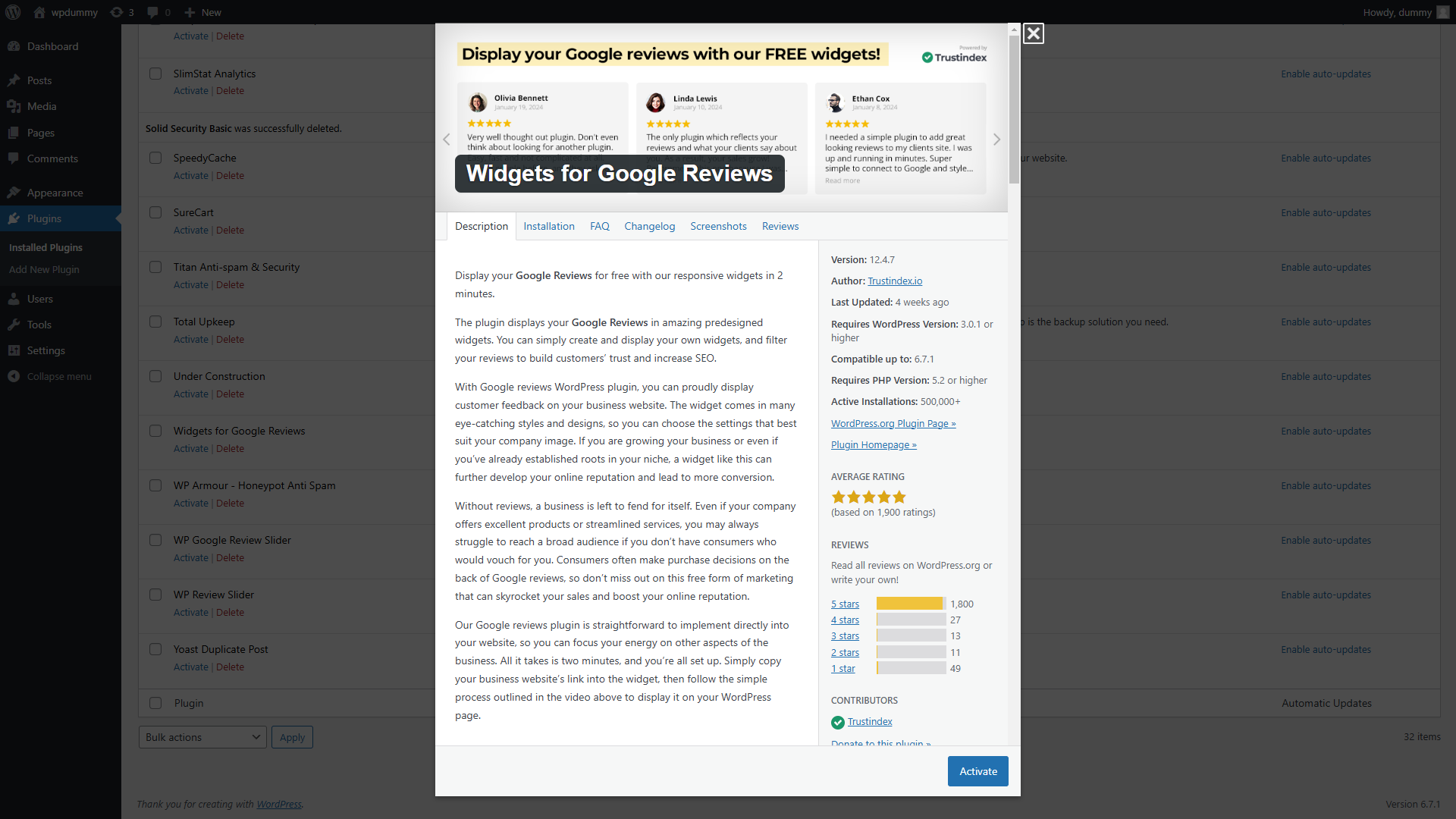
Task: Open the Tools wrench icon
Action: [14, 325]
